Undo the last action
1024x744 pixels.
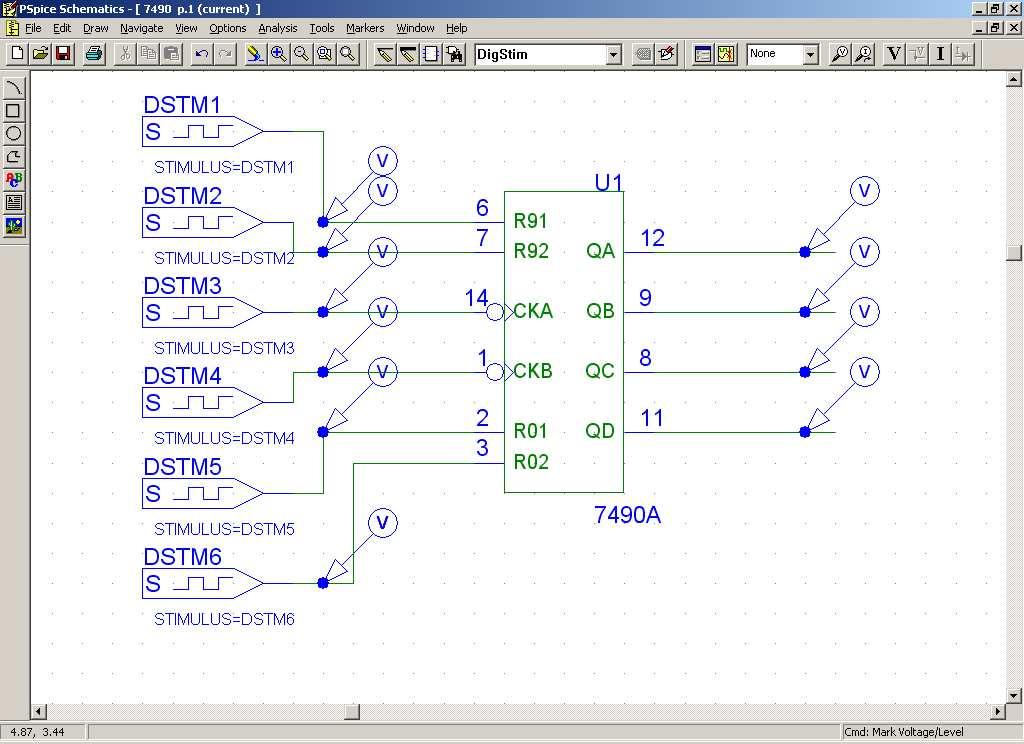202,54
